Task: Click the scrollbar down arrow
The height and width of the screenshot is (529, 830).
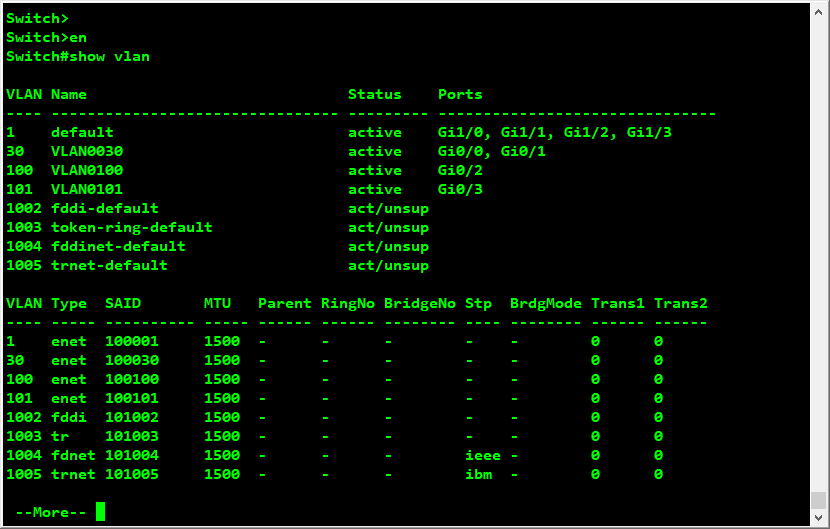Action: (x=818, y=518)
